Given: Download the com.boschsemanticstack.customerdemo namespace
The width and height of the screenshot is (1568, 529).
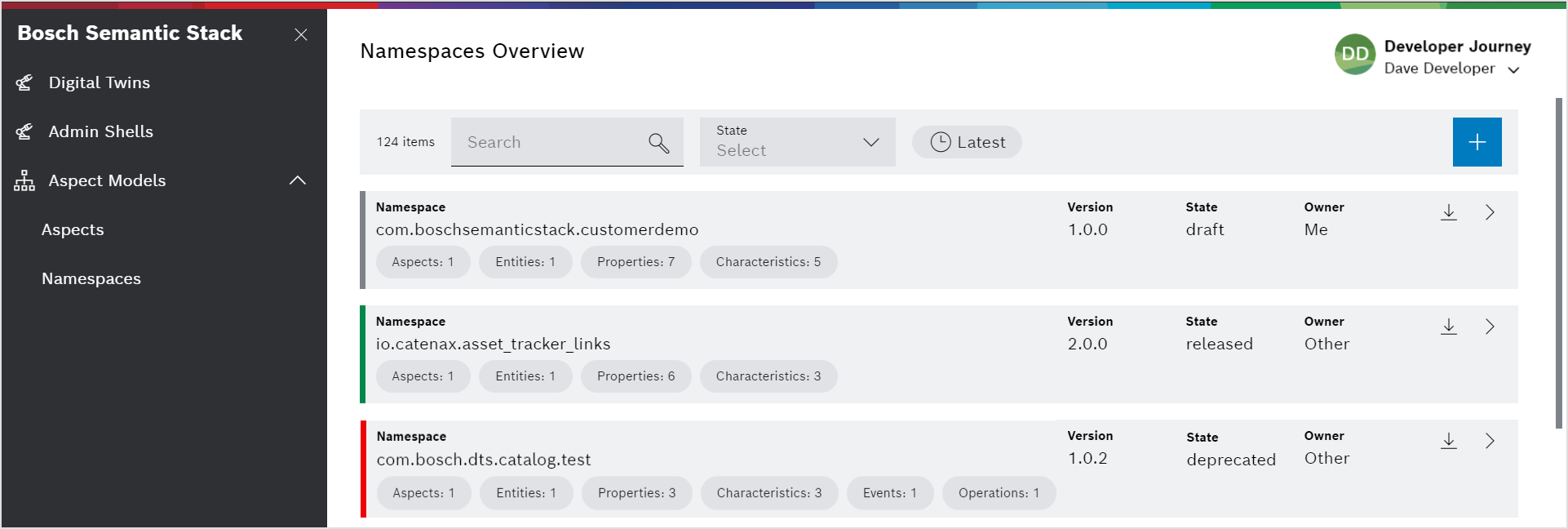Looking at the screenshot, I should click(x=1448, y=212).
